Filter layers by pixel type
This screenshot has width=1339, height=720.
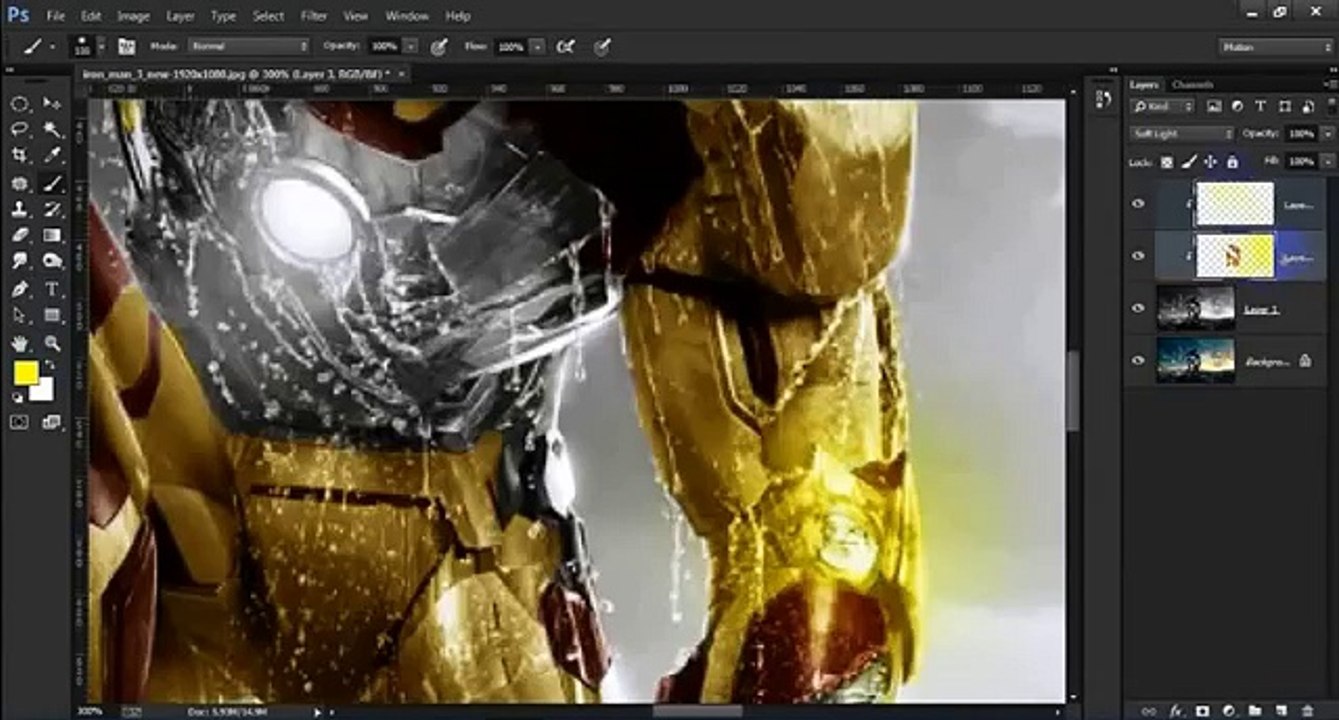coord(1214,106)
